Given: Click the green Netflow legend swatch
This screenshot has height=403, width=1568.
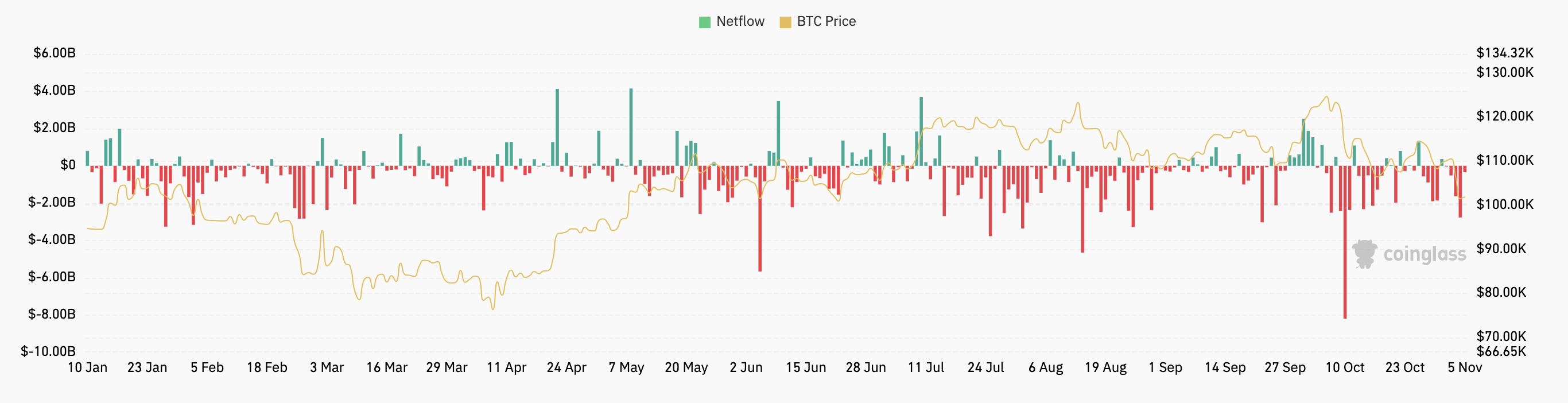Looking at the screenshot, I should point(705,22).
